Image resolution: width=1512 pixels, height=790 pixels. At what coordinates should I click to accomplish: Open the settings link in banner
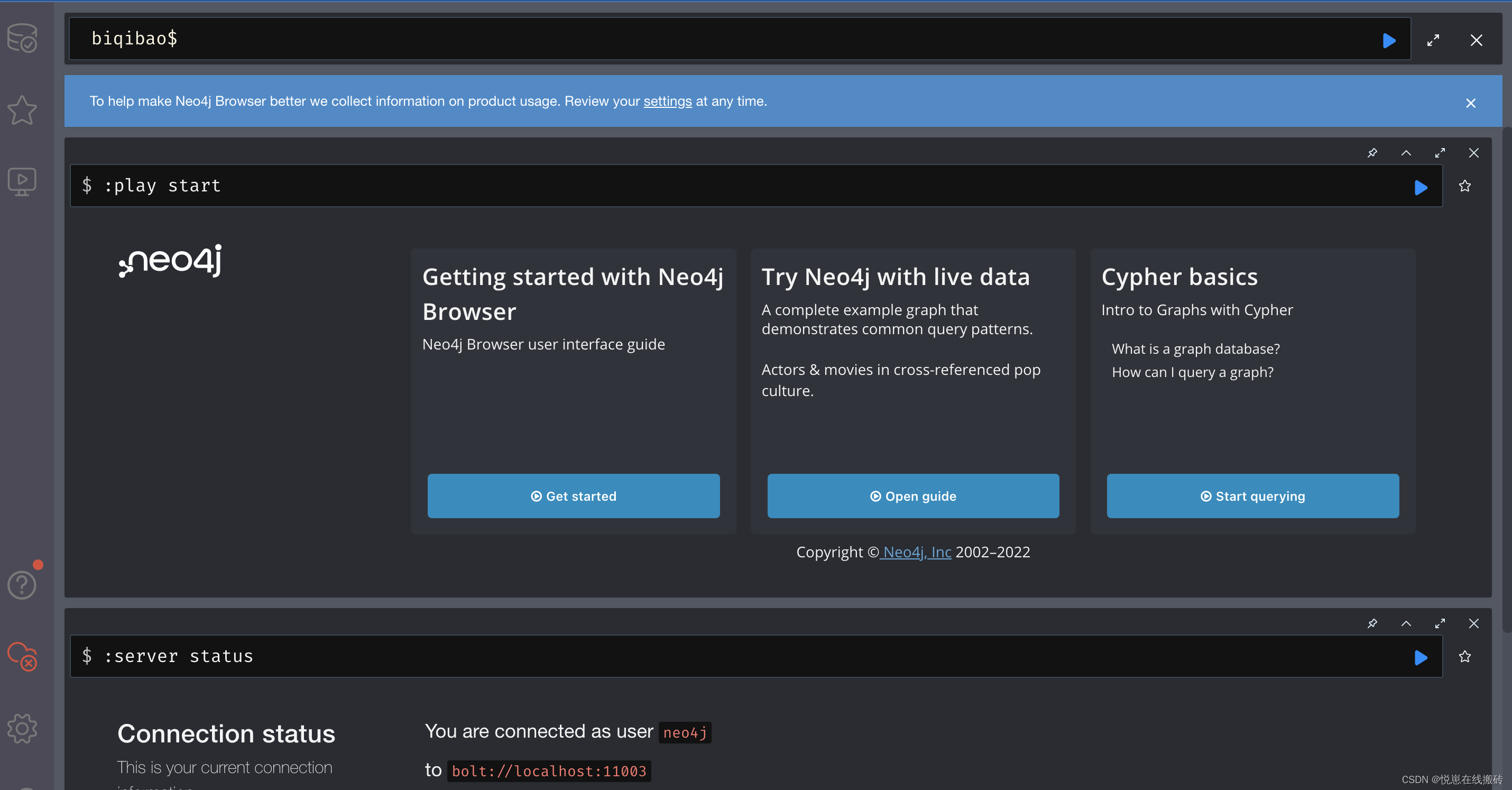coord(667,102)
